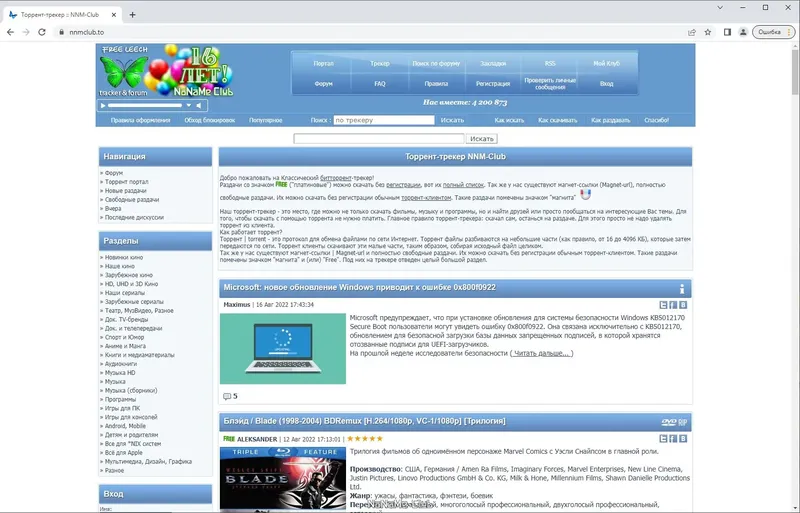Open Проверить личные сообщения
800x513 pixels.
pos(550,84)
